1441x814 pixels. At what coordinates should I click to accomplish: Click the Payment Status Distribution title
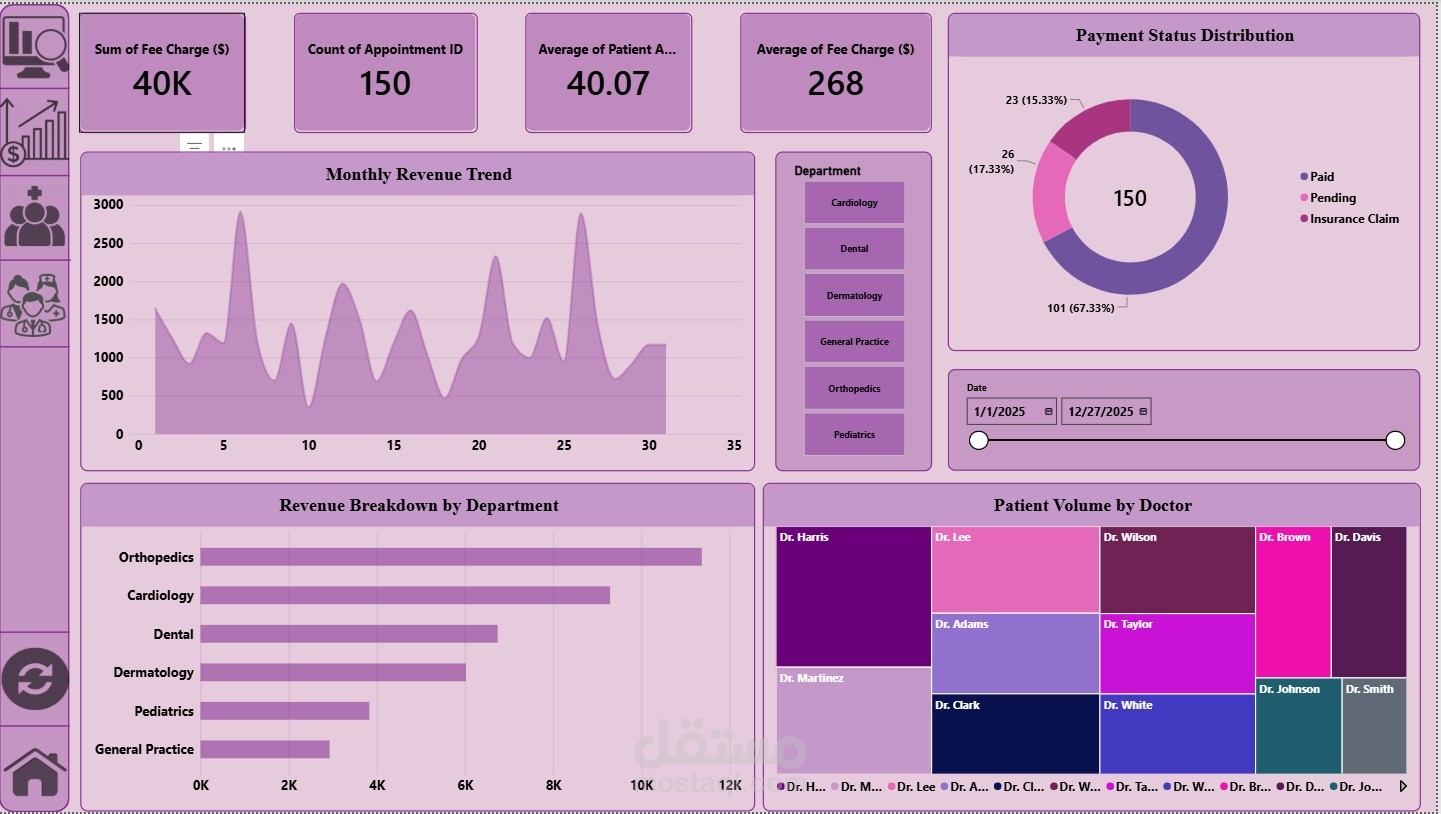pyautogui.click(x=1184, y=35)
